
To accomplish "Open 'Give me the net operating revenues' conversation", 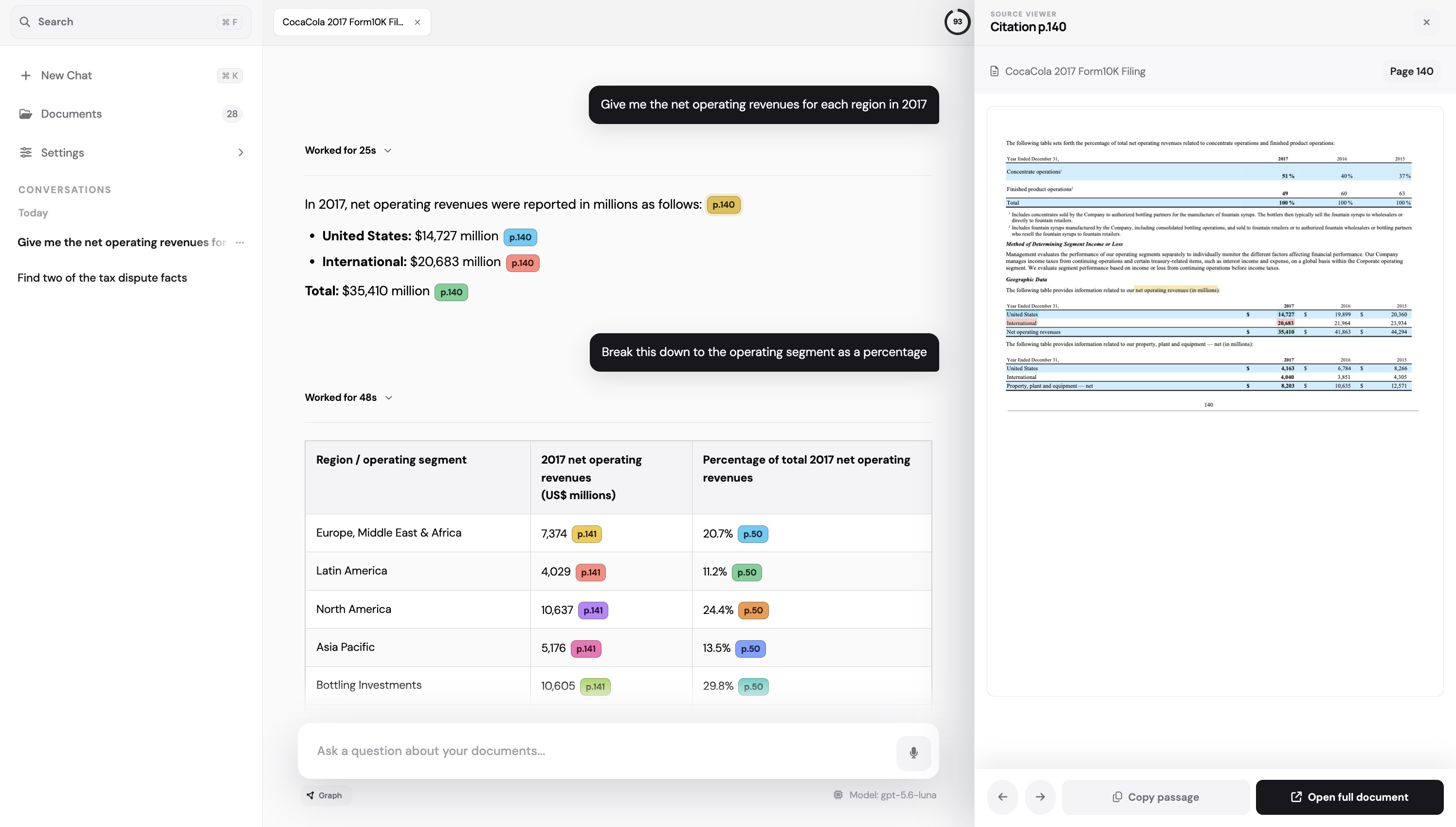I will [122, 243].
